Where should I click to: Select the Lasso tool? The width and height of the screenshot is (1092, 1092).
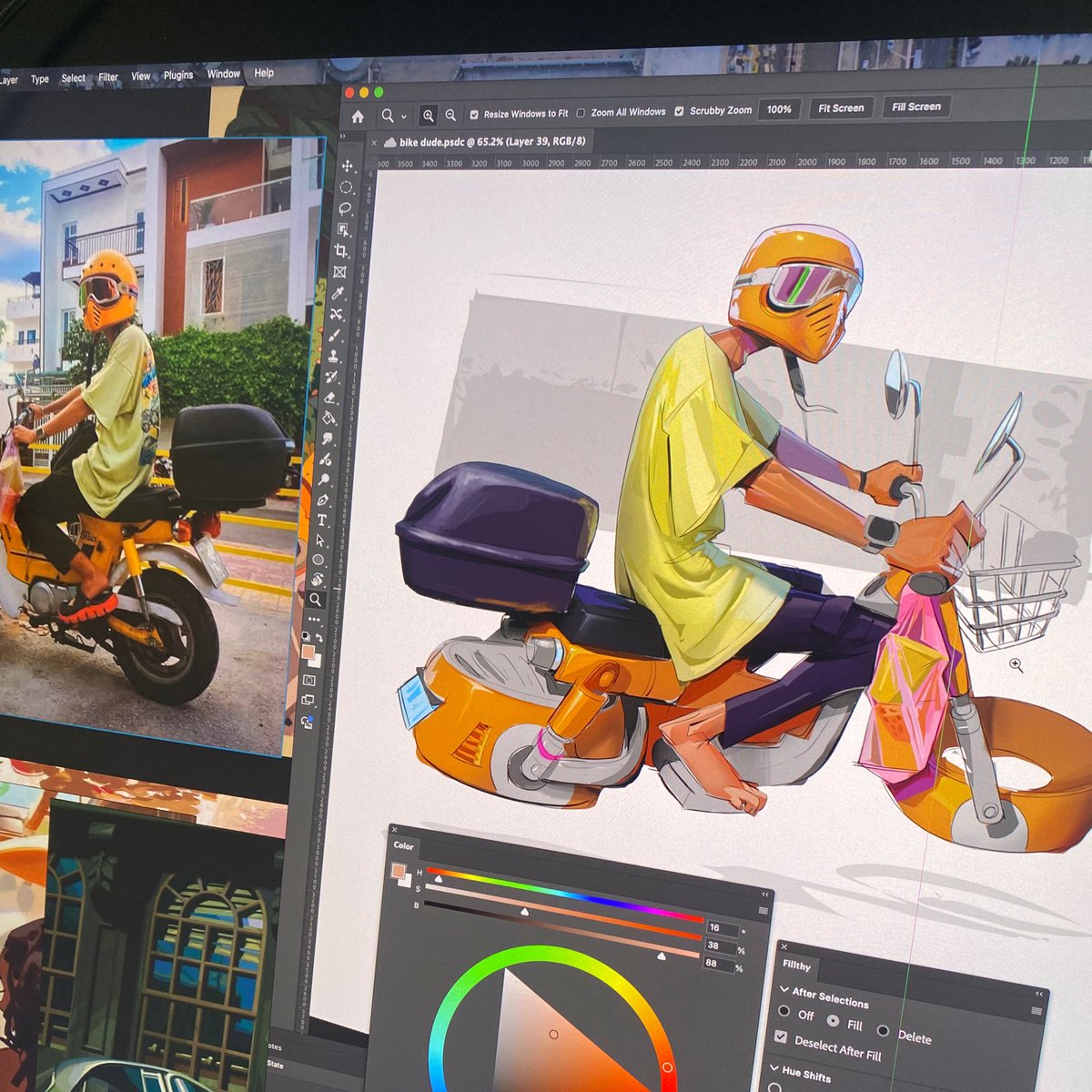point(344,208)
